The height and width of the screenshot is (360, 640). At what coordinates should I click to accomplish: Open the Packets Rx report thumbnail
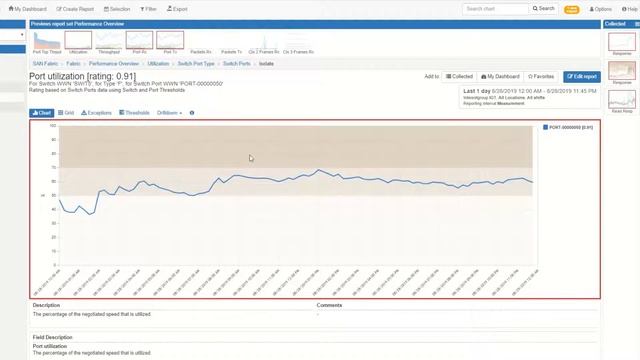coord(201,42)
